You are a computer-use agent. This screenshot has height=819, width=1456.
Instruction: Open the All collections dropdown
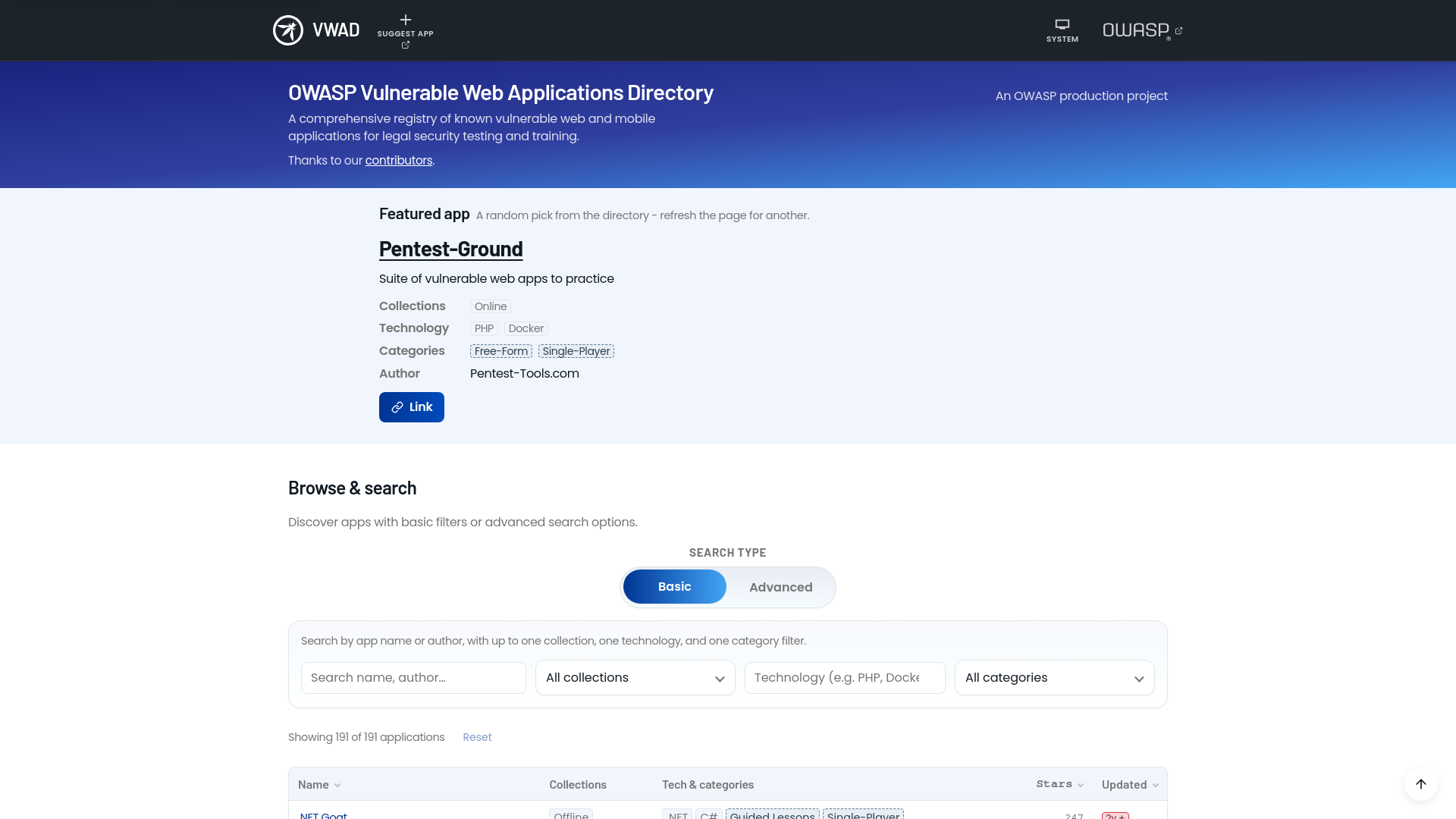tap(635, 677)
